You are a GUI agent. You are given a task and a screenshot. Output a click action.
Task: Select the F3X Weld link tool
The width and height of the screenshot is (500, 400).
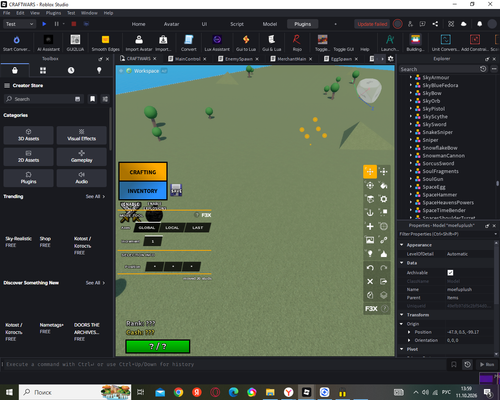coord(384,240)
